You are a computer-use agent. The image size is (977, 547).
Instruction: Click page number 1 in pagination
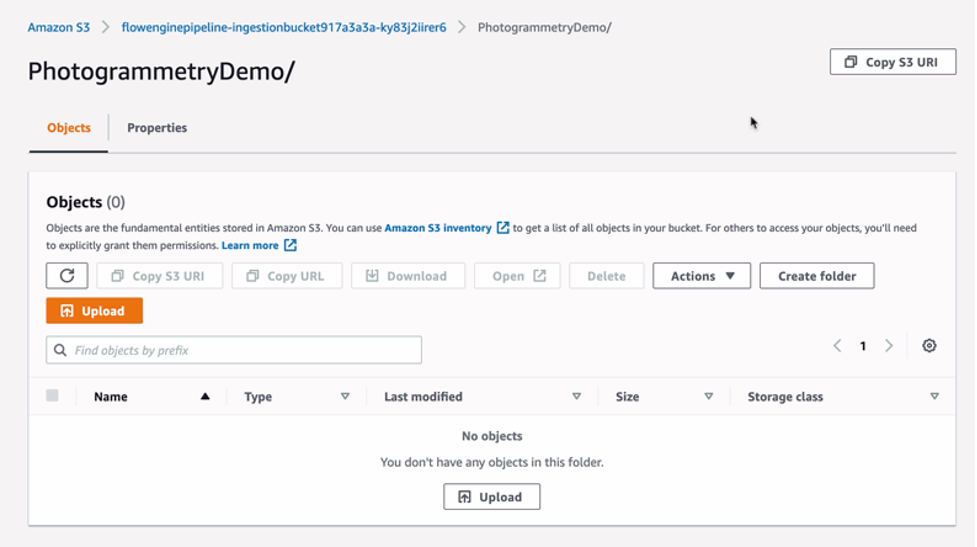(x=863, y=346)
